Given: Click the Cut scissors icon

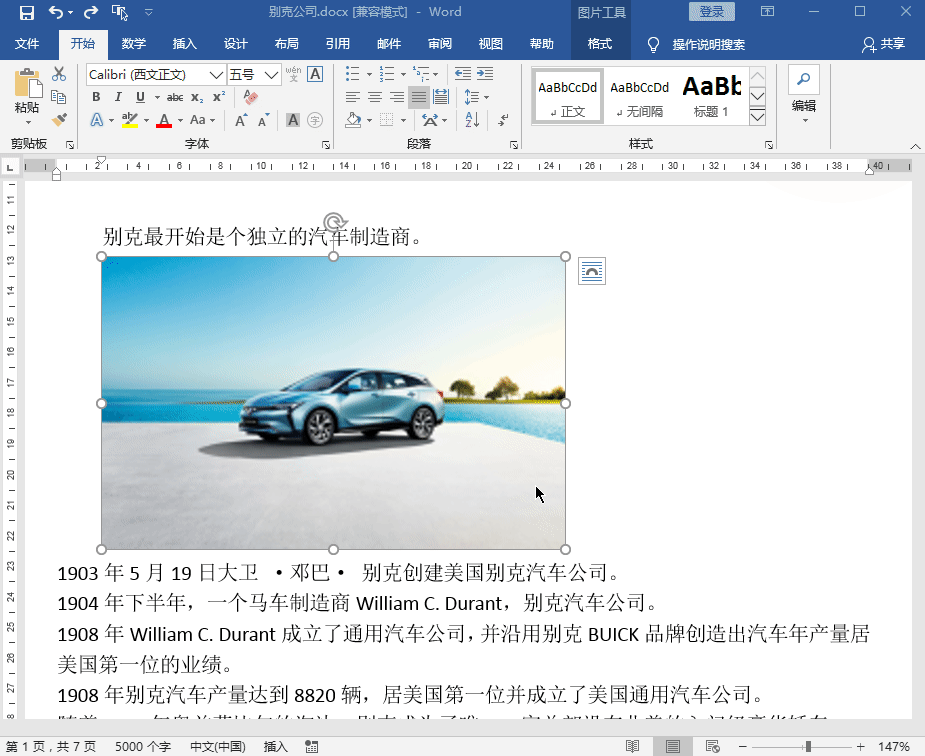Looking at the screenshot, I should point(59,74).
